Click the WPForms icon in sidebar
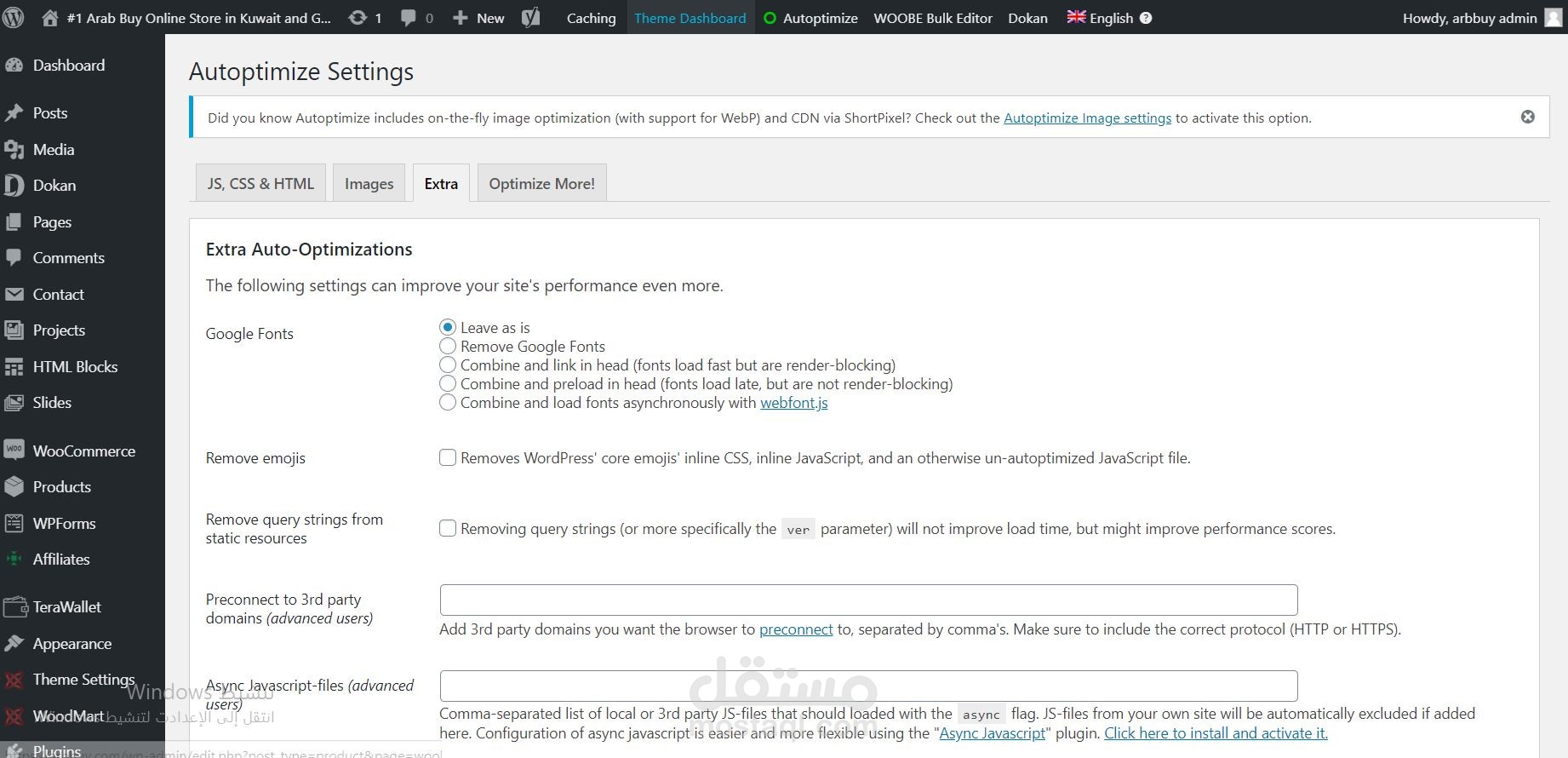The image size is (1568, 758). tap(14, 524)
